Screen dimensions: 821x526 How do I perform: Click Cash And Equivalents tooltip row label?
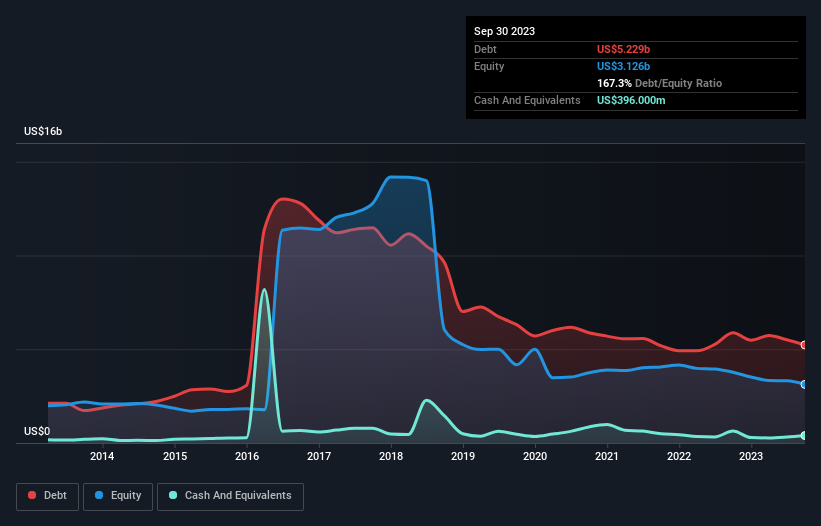tap(527, 100)
